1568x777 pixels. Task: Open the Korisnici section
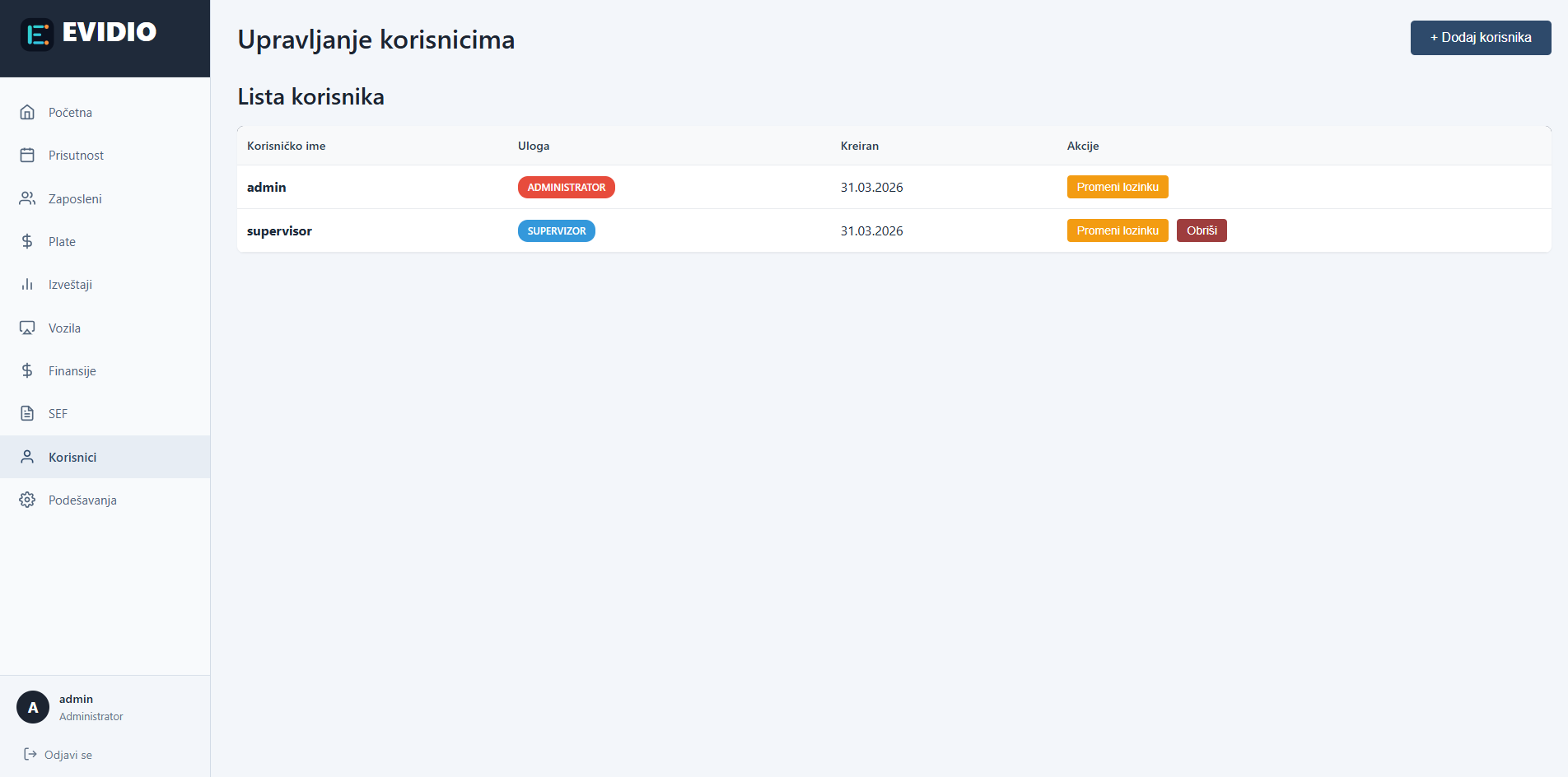coord(72,457)
